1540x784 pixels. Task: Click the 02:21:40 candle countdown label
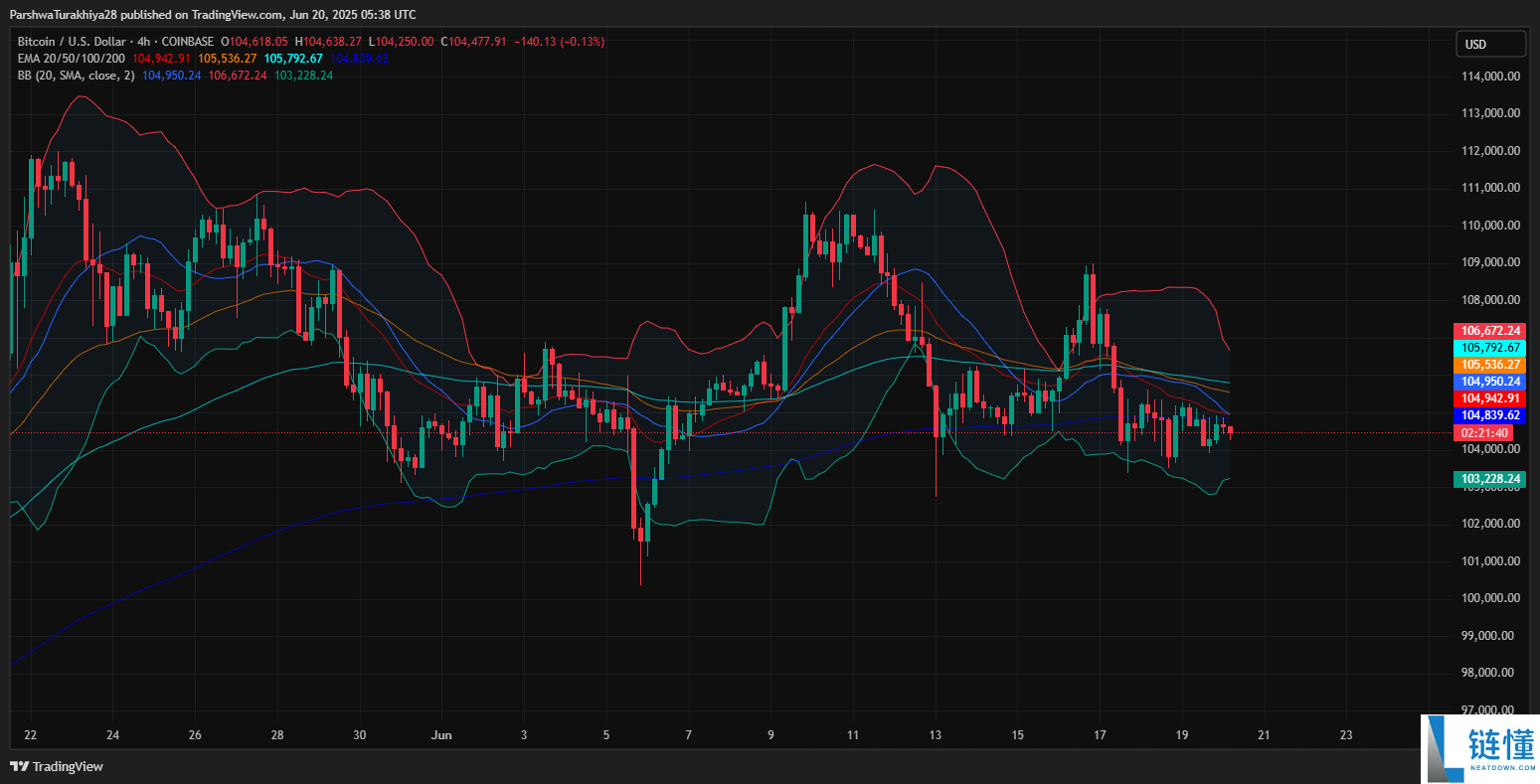pos(1485,433)
